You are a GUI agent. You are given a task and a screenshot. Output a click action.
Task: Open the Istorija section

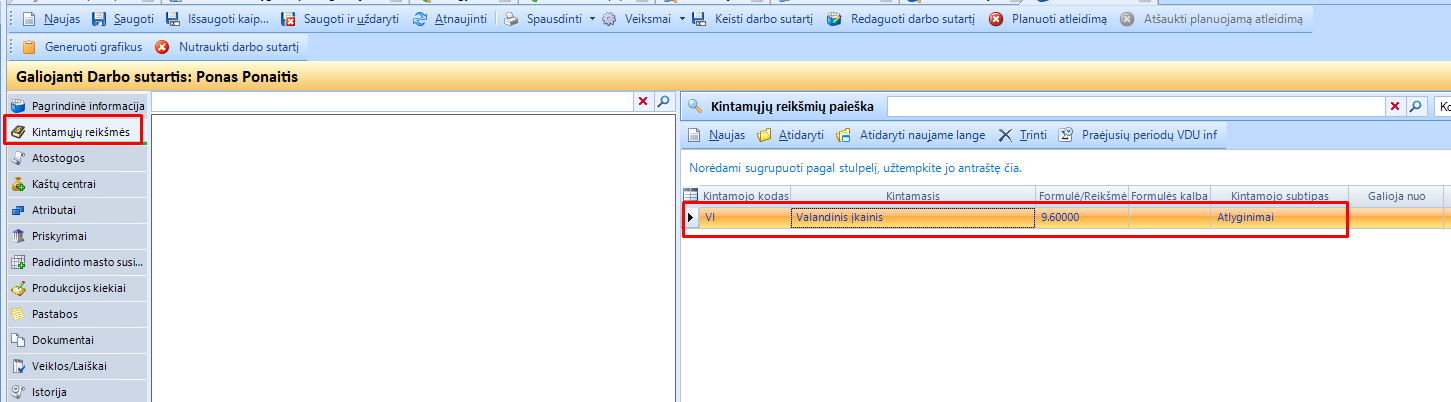pos(75,391)
